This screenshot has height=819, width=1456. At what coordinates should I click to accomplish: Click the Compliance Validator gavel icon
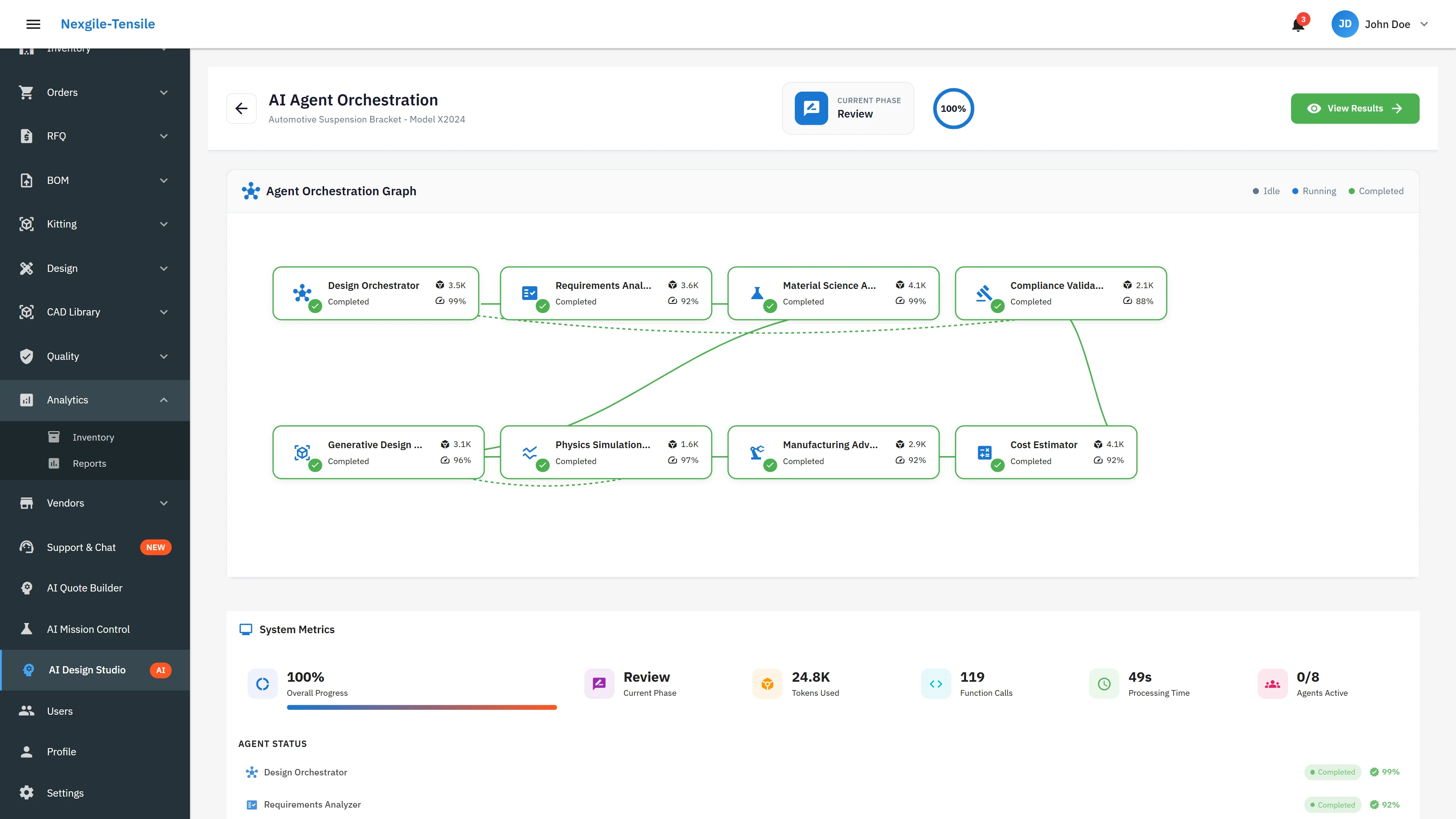984,293
